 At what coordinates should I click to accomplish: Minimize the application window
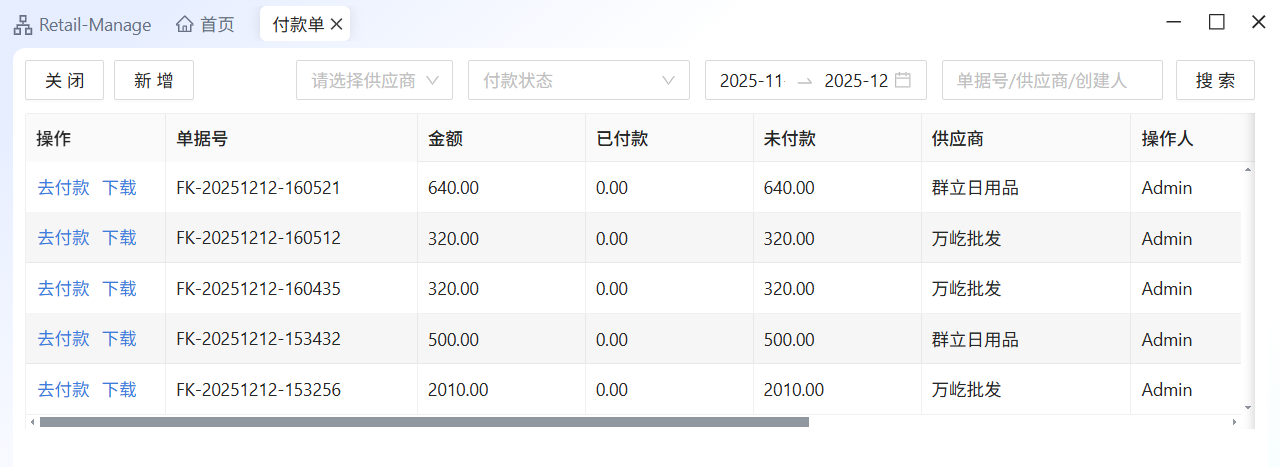(x=1174, y=22)
